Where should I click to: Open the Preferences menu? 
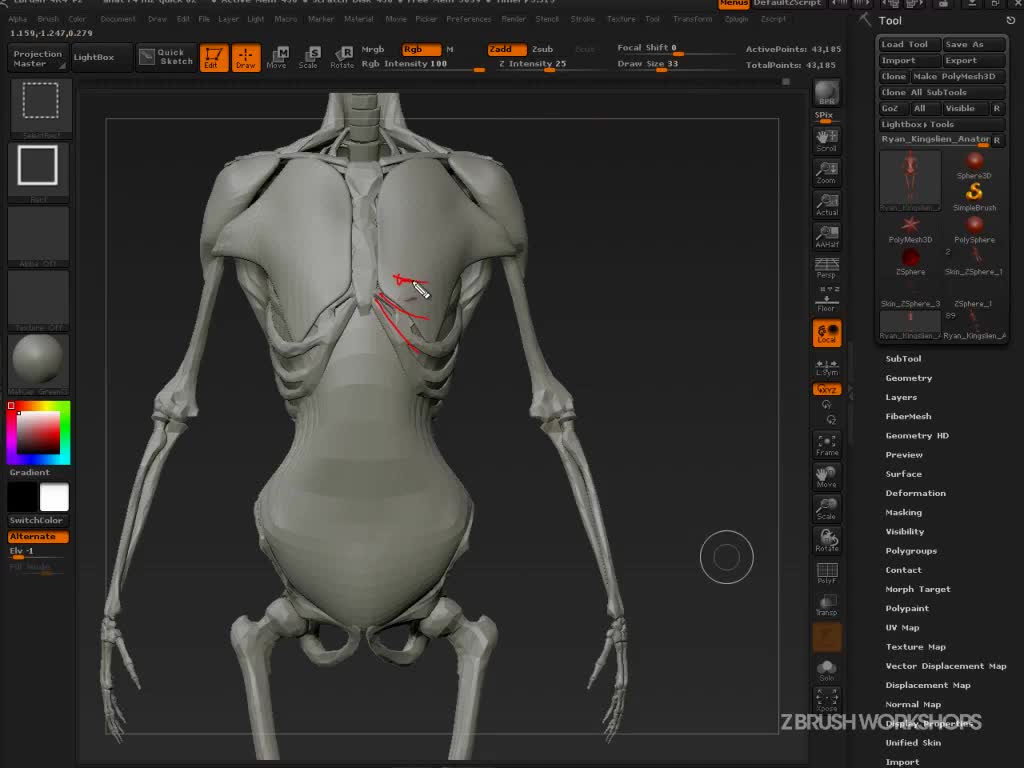pos(468,20)
